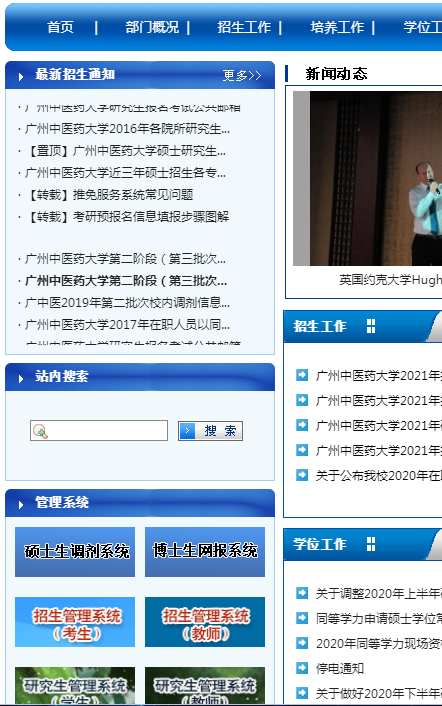Open 关于做好2020年下半年 article
Viewport: 442px width, 706px height.
379,694
